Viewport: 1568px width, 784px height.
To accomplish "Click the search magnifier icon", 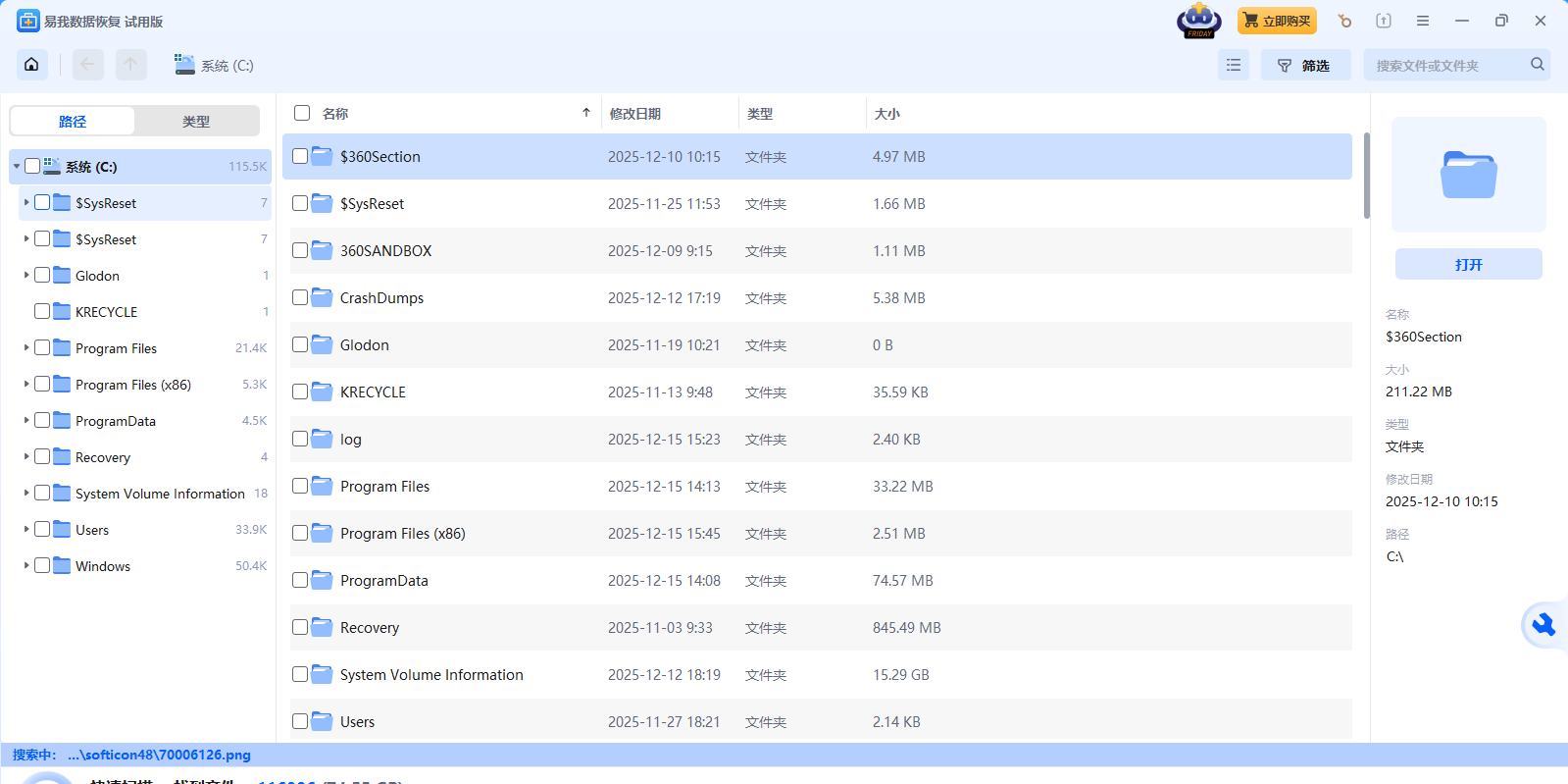I will coord(1537,65).
